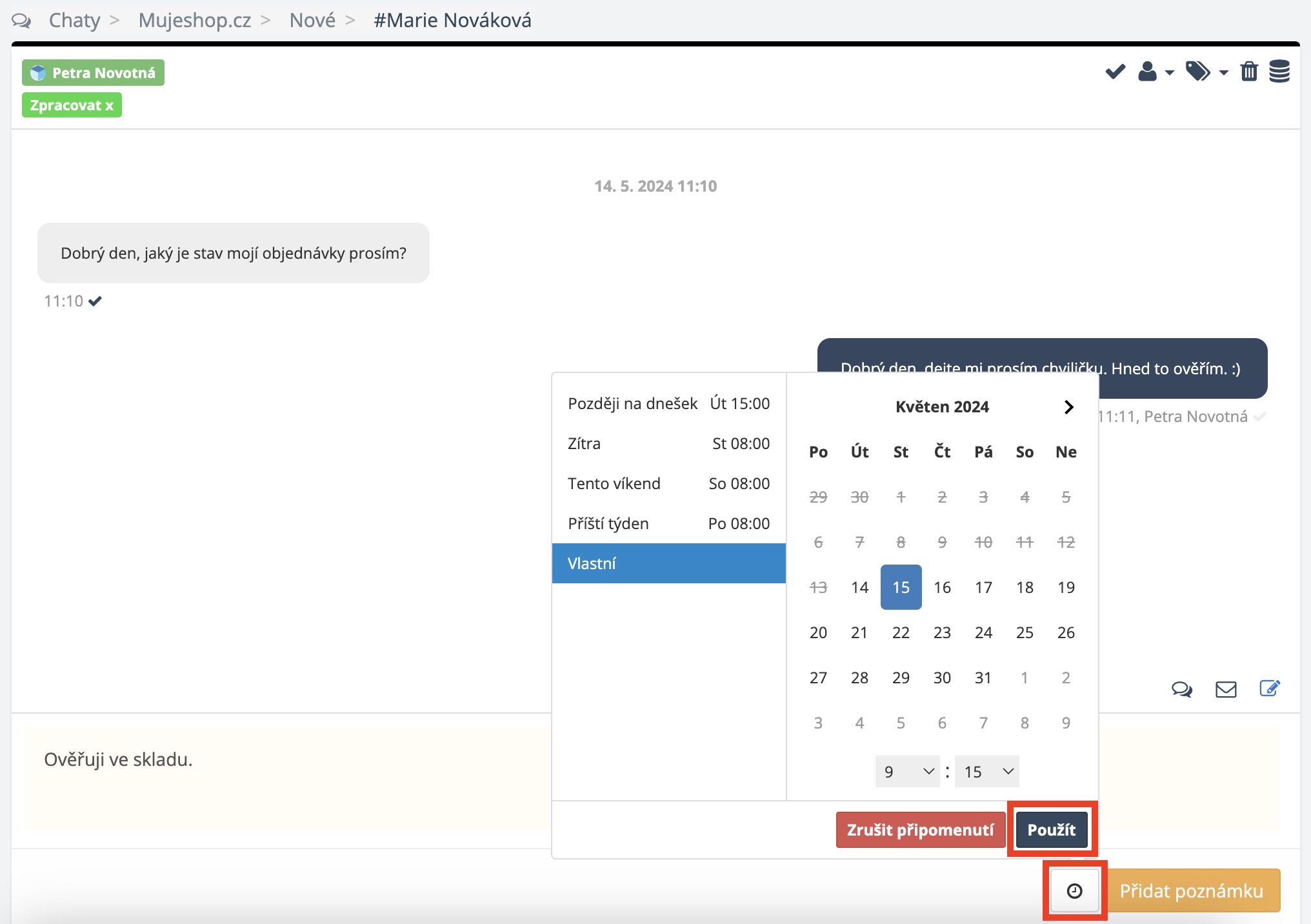Open the hour dropdown showing 9
1311x924 pixels.
tap(906, 772)
